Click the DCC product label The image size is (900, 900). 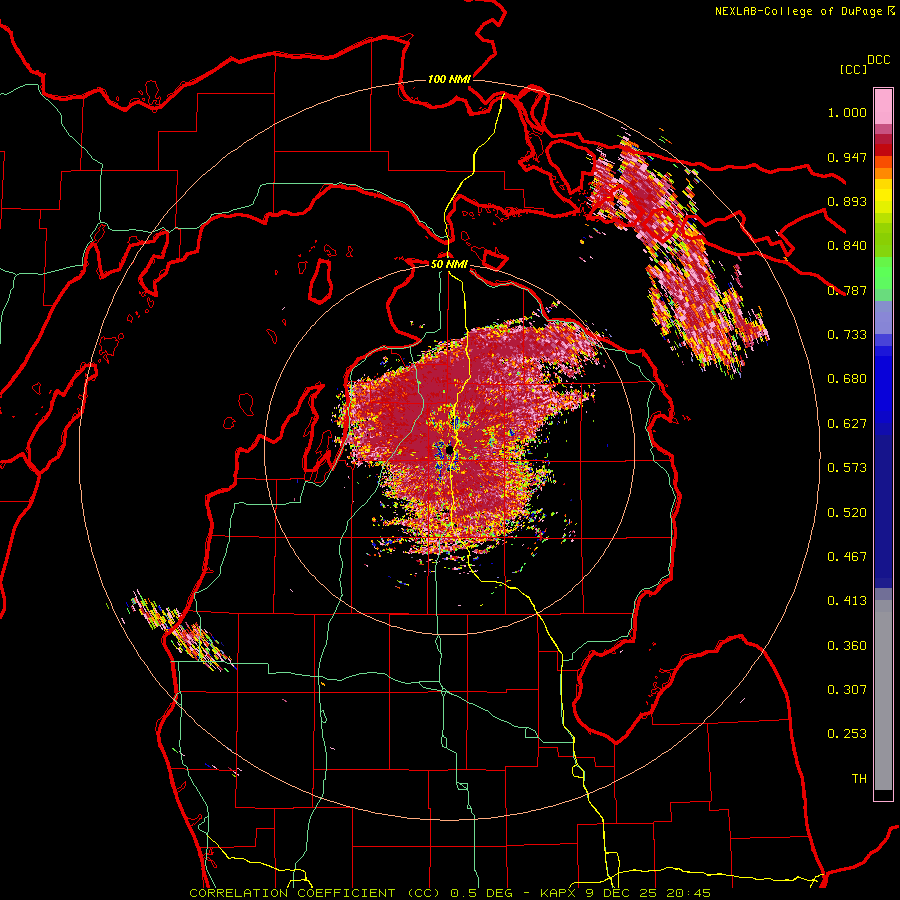(x=878, y=59)
